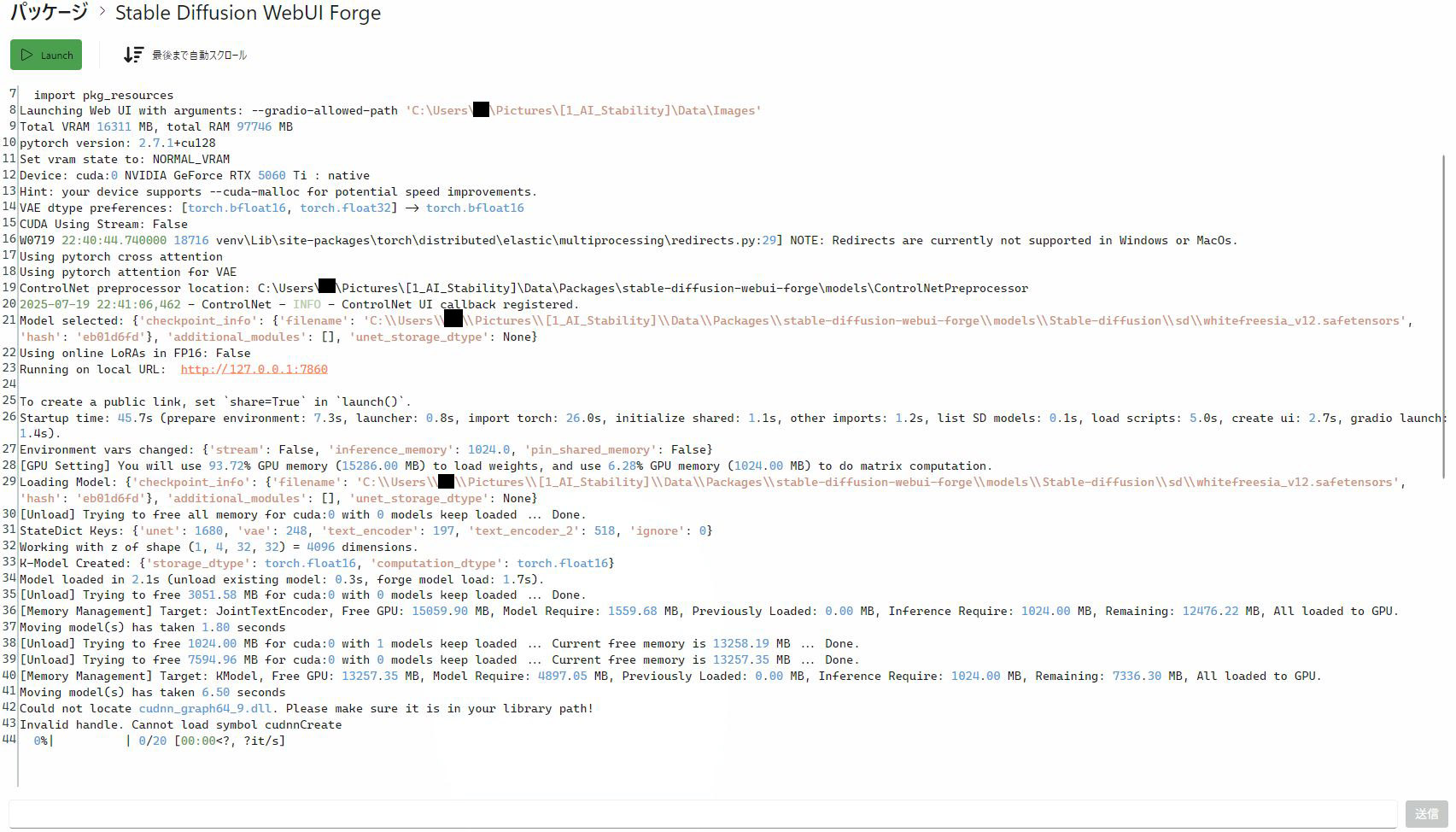Viewport: 1456px width, 832px height.
Task: Click the 'Startup time: 45.7s' line
Action: 733,425
